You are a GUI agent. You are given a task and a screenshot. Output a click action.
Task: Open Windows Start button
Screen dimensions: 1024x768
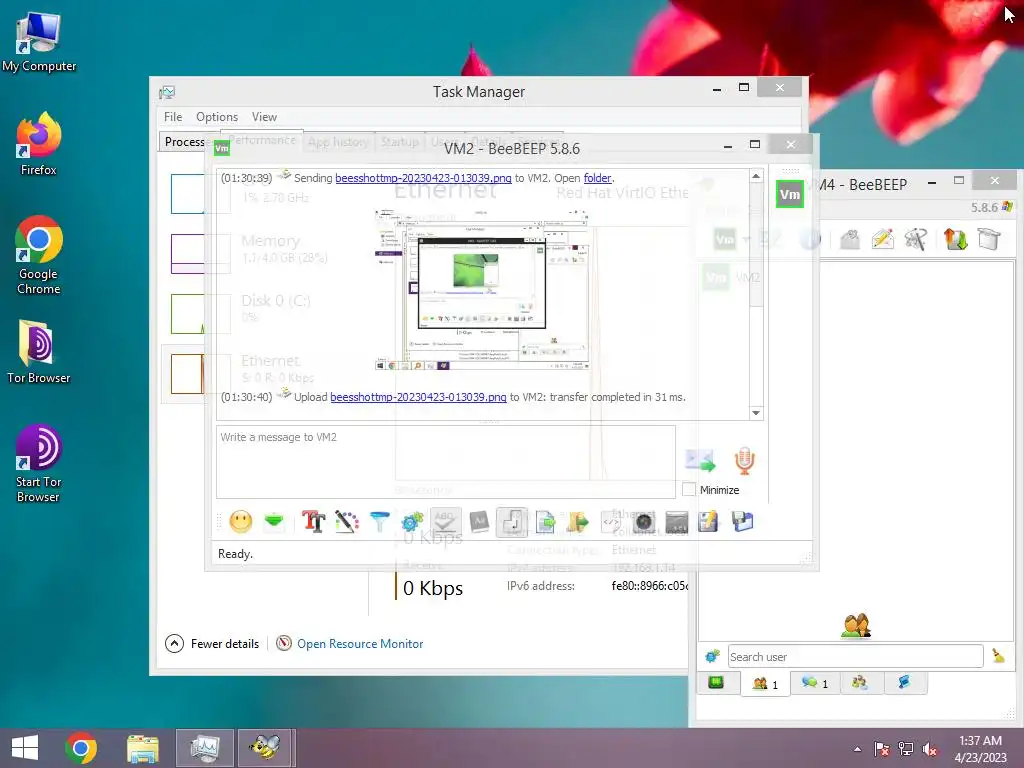tap(25, 748)
